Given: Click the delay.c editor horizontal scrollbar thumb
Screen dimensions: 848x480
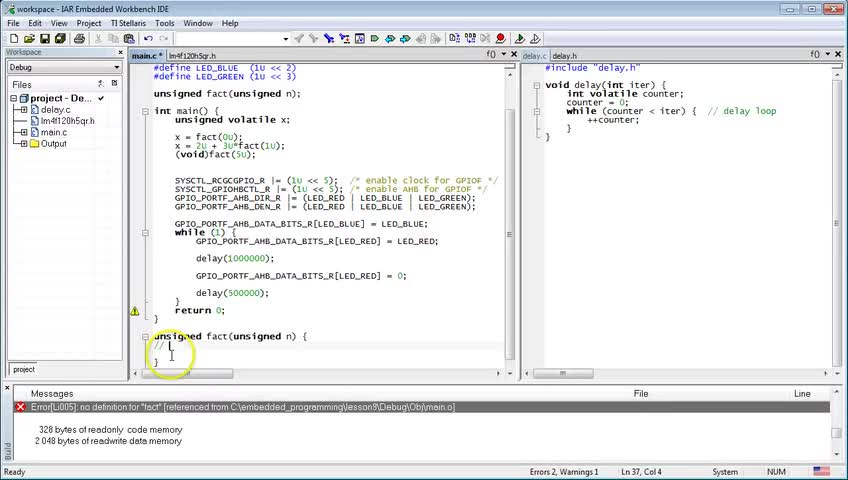Looking at the screenshot, I should click(563, 373).
